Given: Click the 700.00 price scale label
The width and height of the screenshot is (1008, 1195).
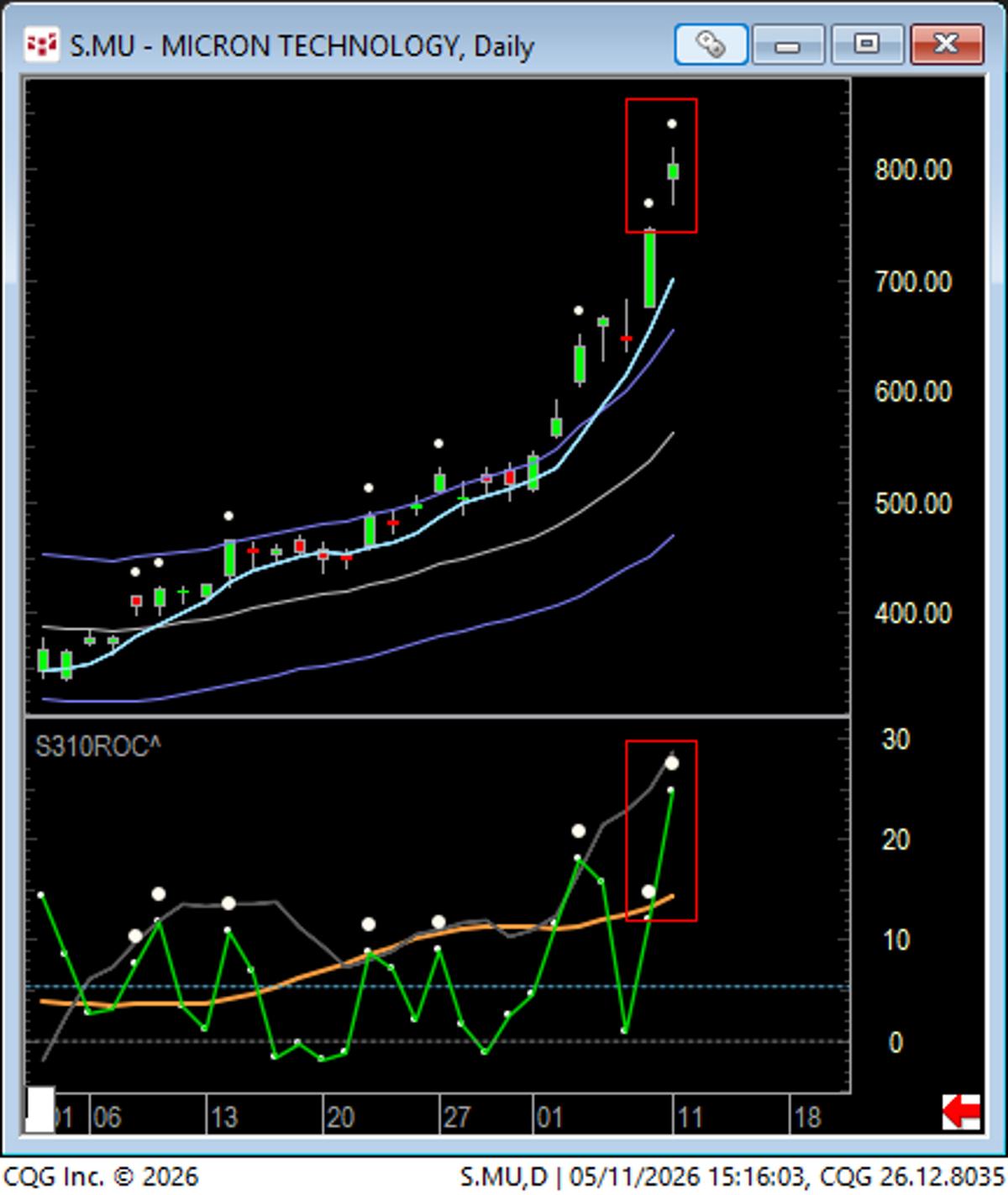Looking at the screenshot, I should tap(913, 282).
